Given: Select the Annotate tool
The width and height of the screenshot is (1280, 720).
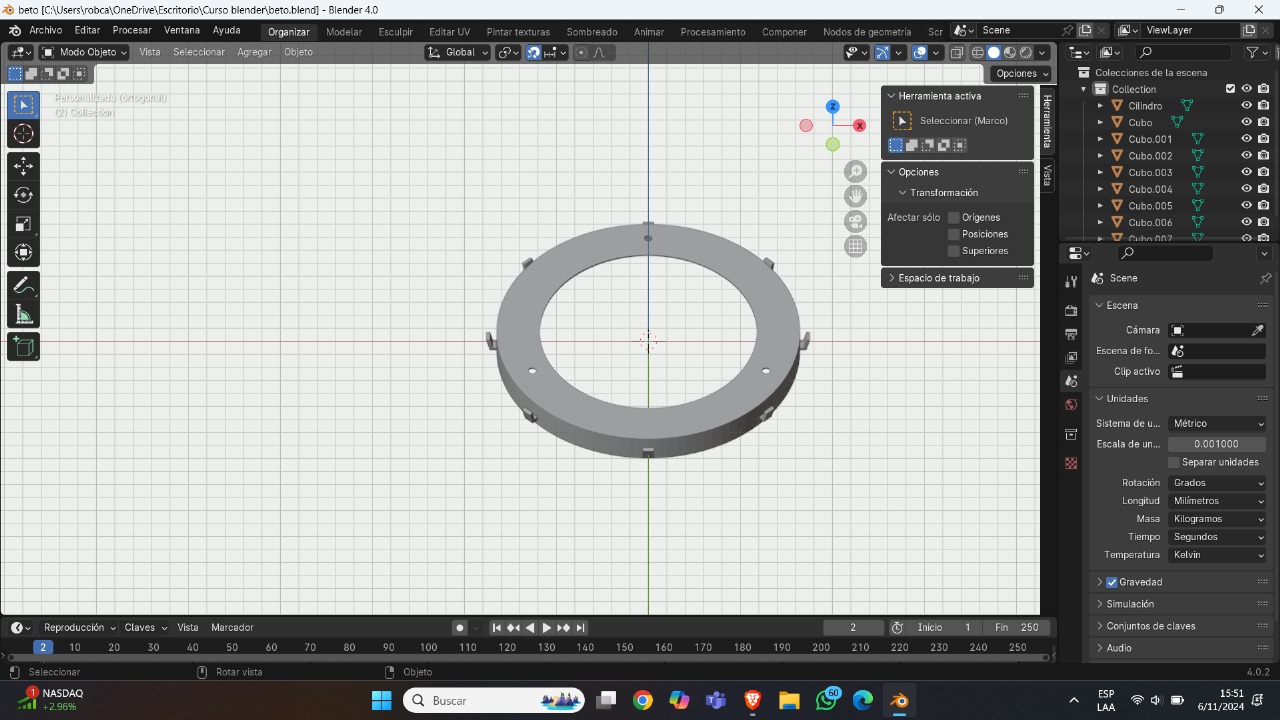Looking at the screenshot, I should coord(24,286).
